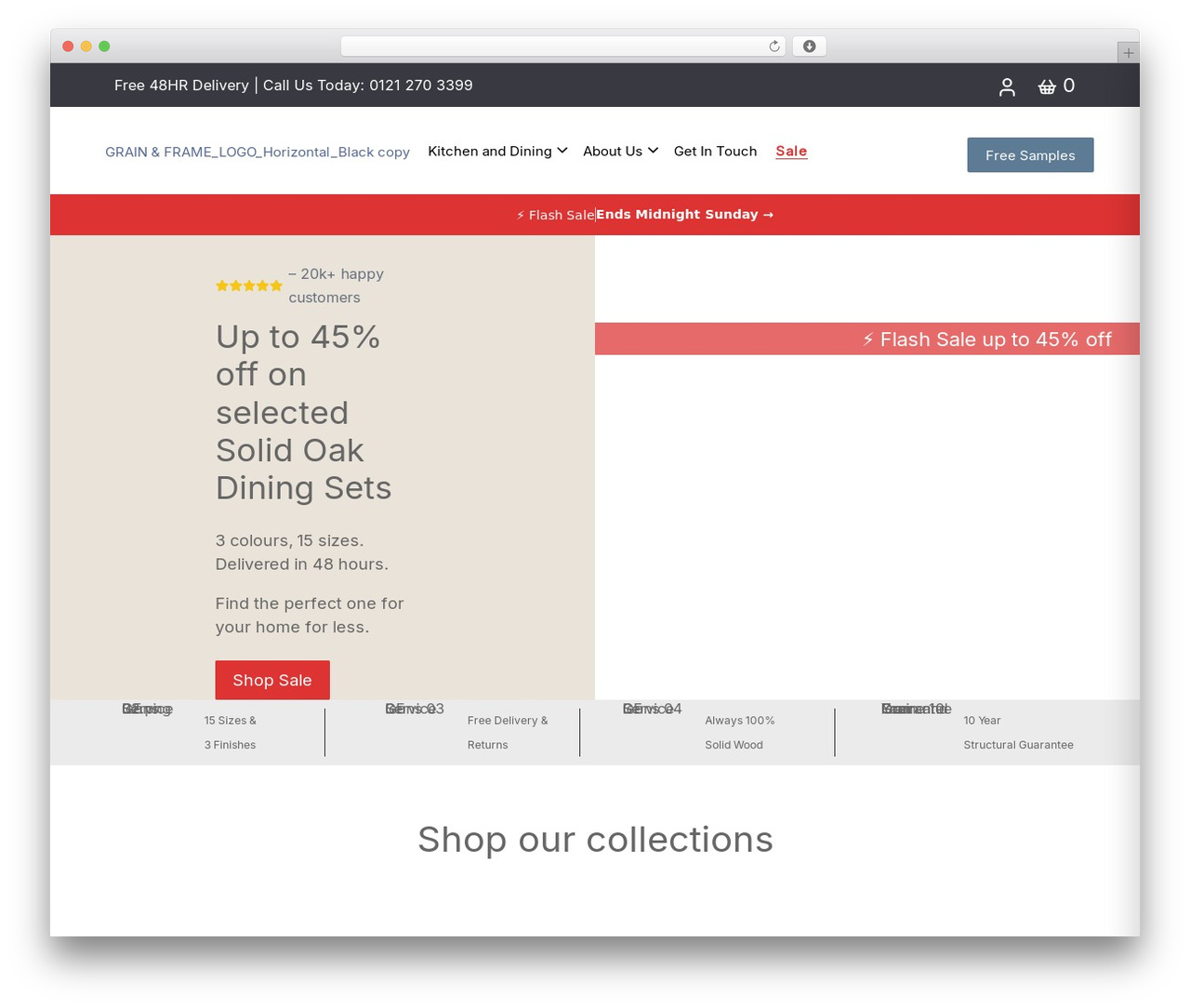Click the 20k+ happy customers text

click(x=336, y=285)
